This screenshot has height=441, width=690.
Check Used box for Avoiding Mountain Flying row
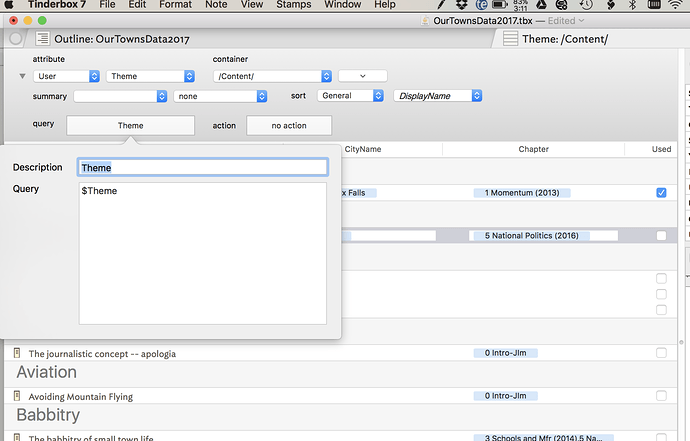point(661,396)
